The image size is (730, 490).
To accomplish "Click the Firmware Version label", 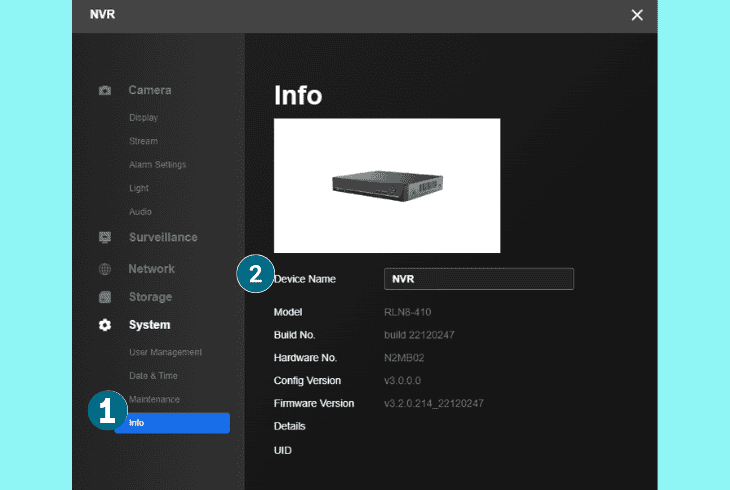I will pyautogui.click(x=314, y=403).
